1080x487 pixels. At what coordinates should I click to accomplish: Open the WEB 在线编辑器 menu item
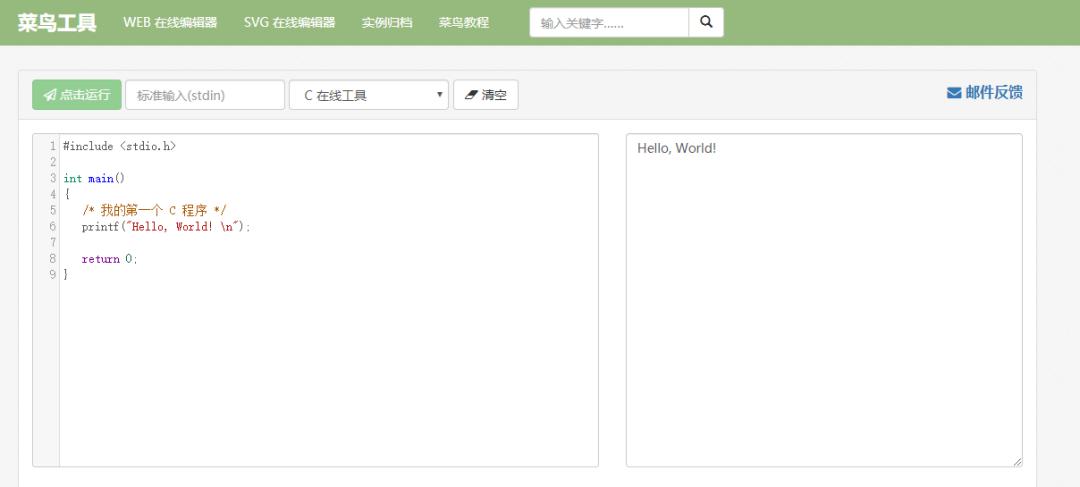tap(170, 22)
